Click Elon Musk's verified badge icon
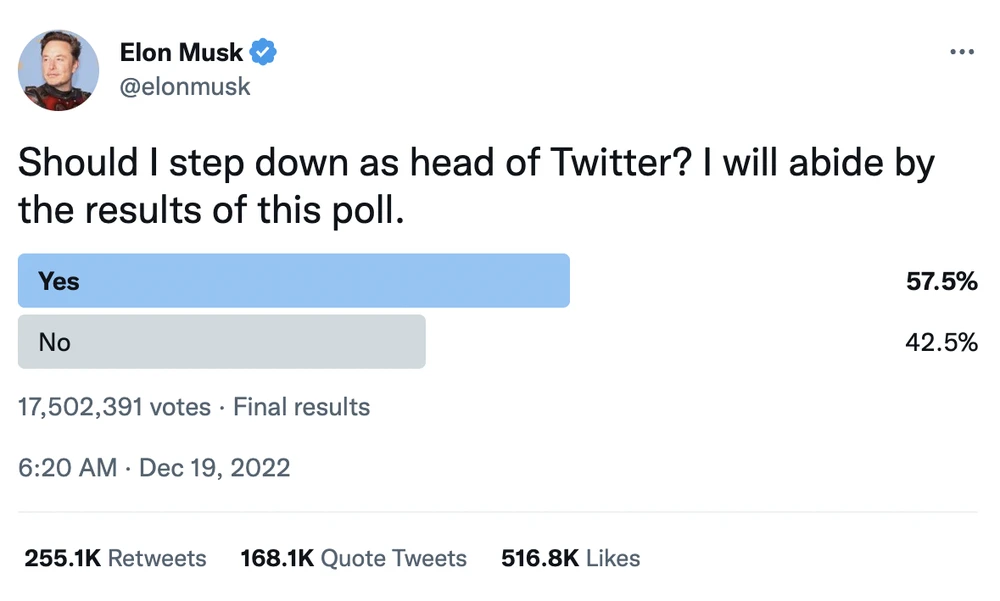This screenshot has width=1000, height=601. coord(261,52)
